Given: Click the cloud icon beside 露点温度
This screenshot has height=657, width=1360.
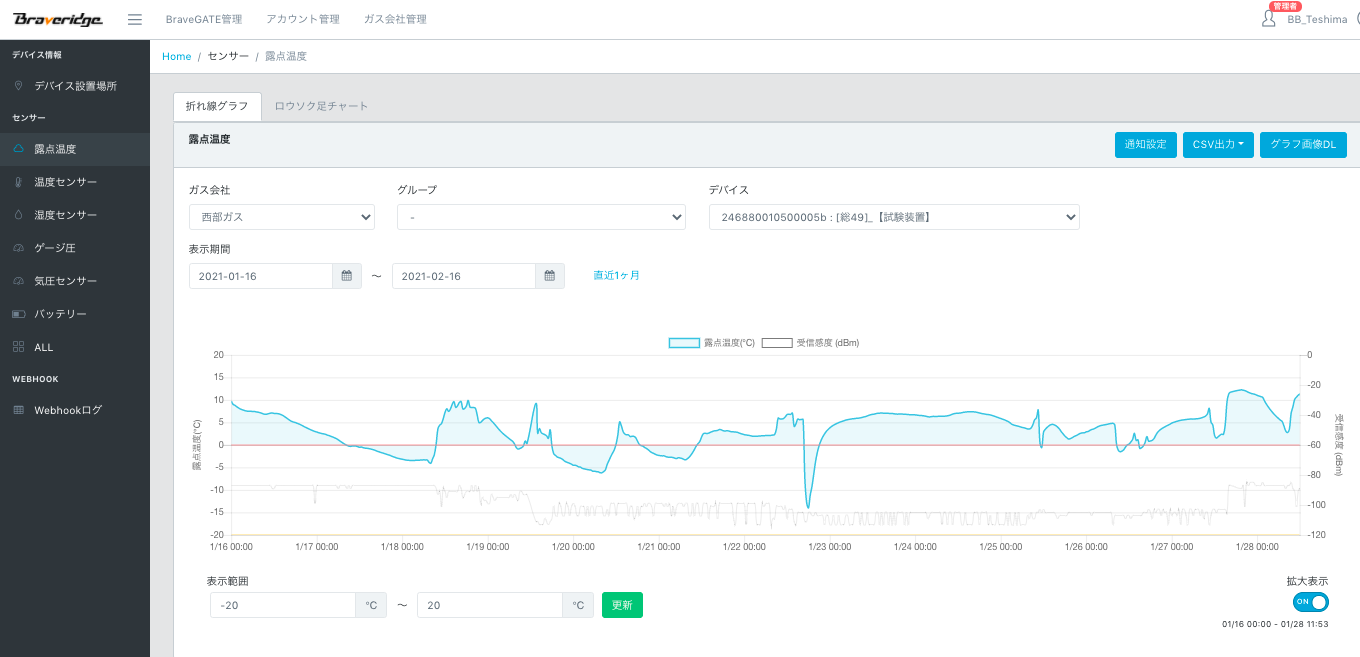Looking at the screenshot, I should tap(18, 149).
